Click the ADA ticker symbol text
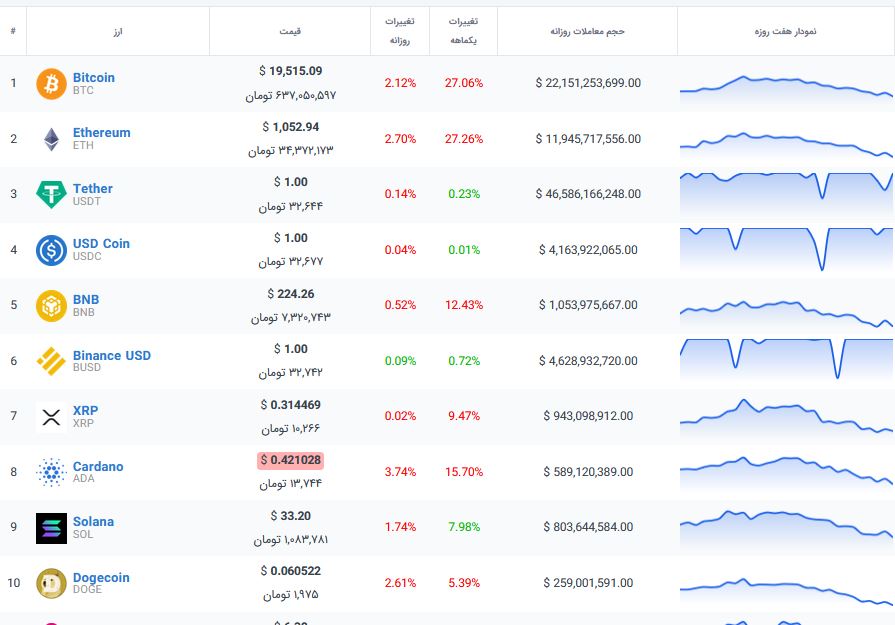Screen dimensions: 895x625 coord(83,478)
